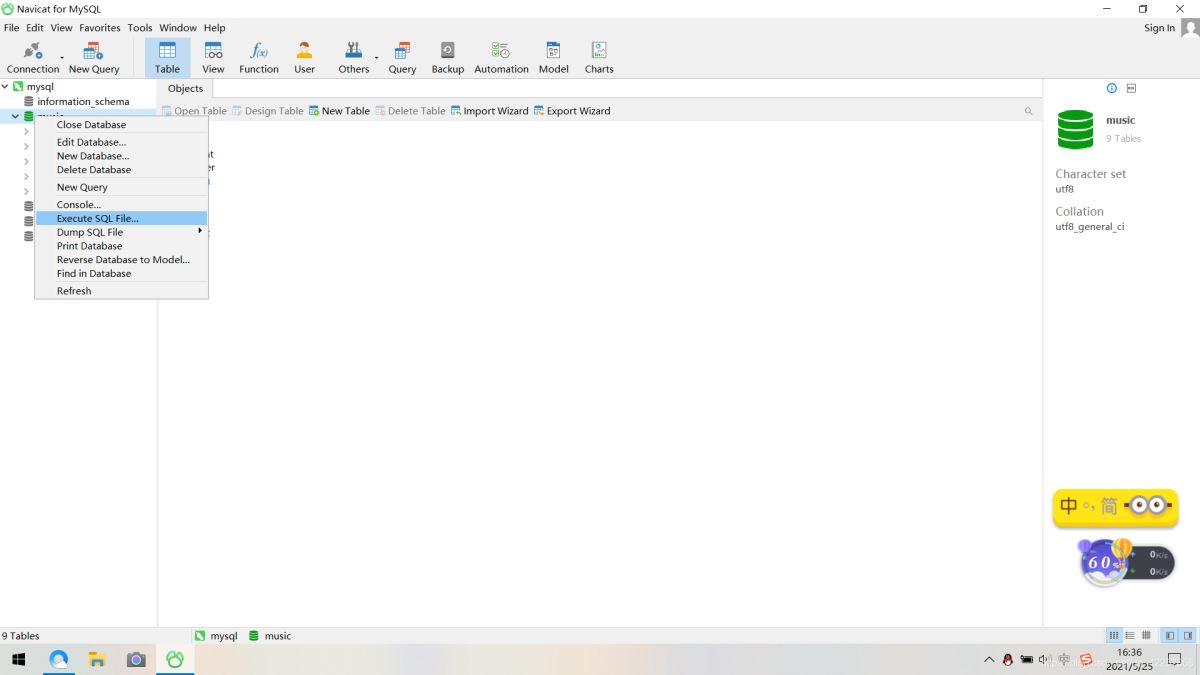Open the Function objects icon

[x=259, y=58]
